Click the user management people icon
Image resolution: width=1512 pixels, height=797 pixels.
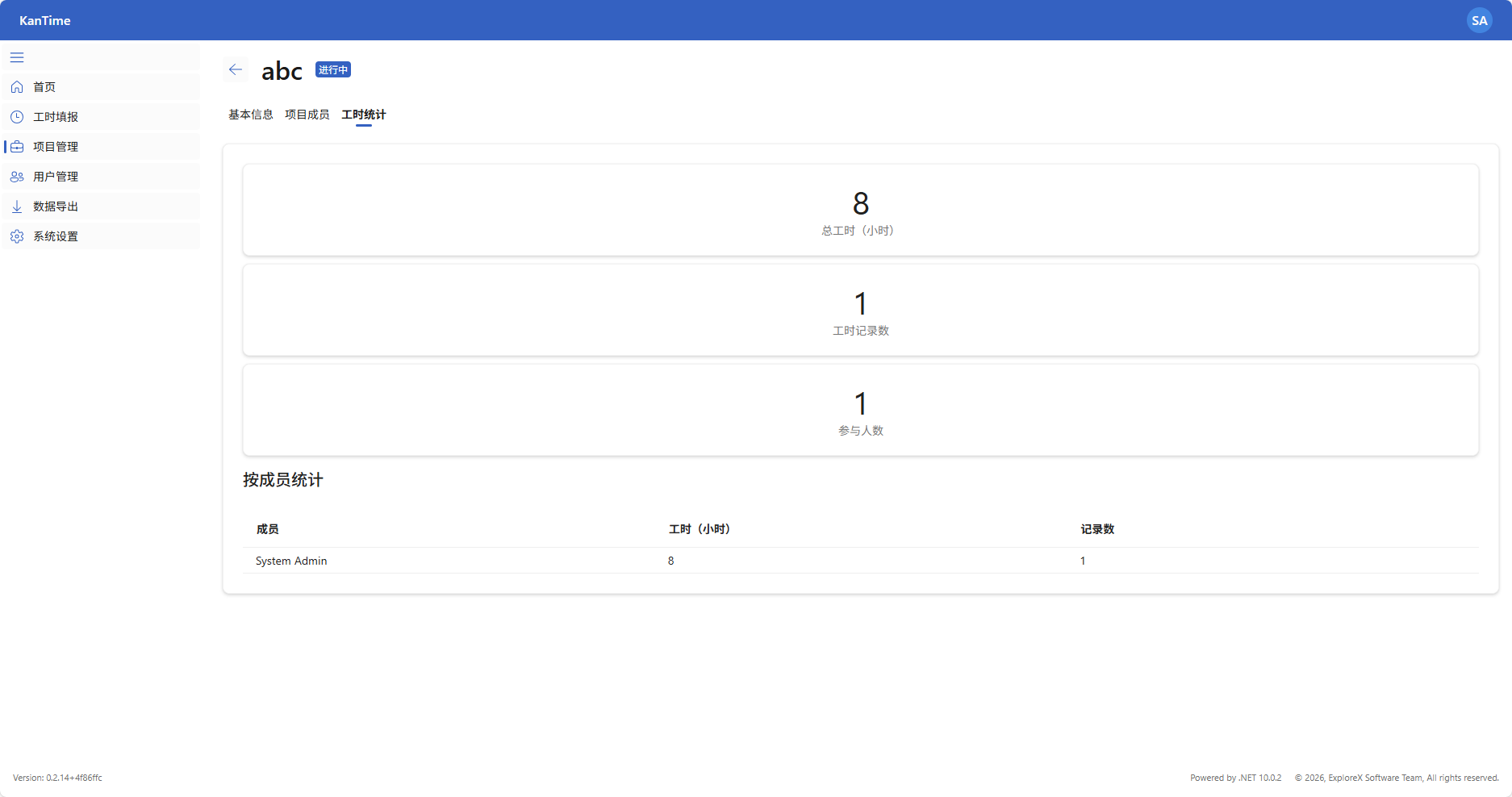pyautogui.click(x=17, y=177)
